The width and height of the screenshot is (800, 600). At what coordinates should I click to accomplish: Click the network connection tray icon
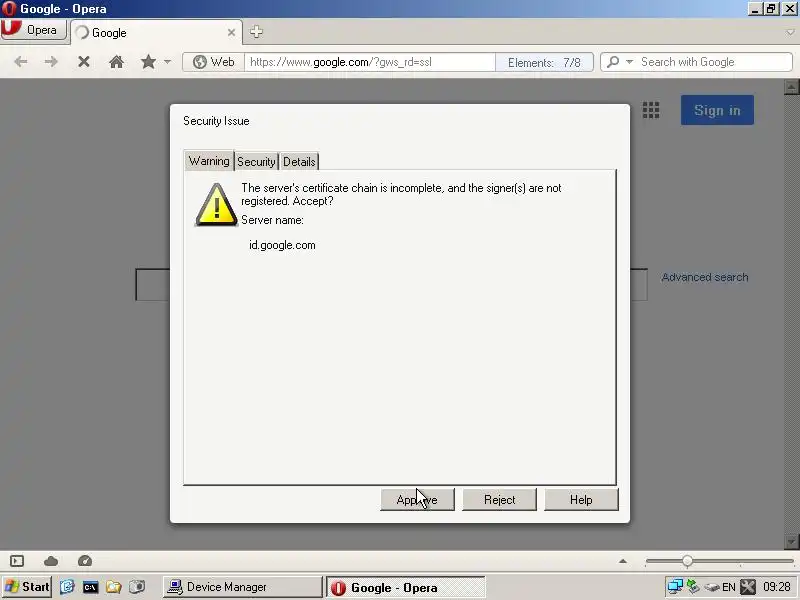tap(675, 587)
